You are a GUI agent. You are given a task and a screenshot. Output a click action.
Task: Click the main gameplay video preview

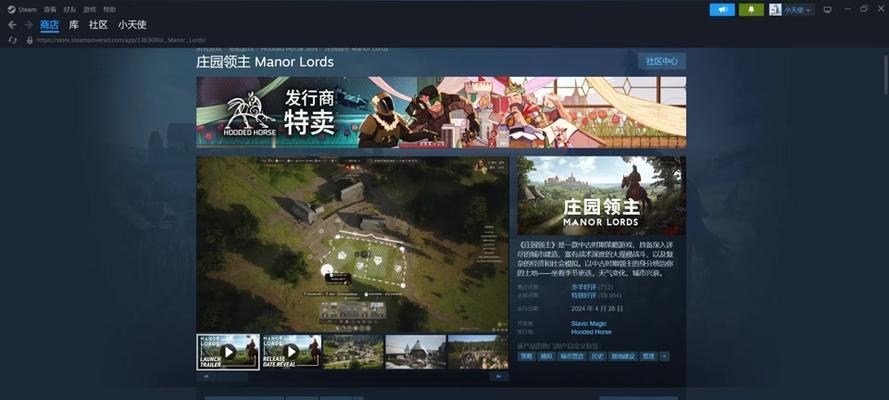(x=353, y=244)
